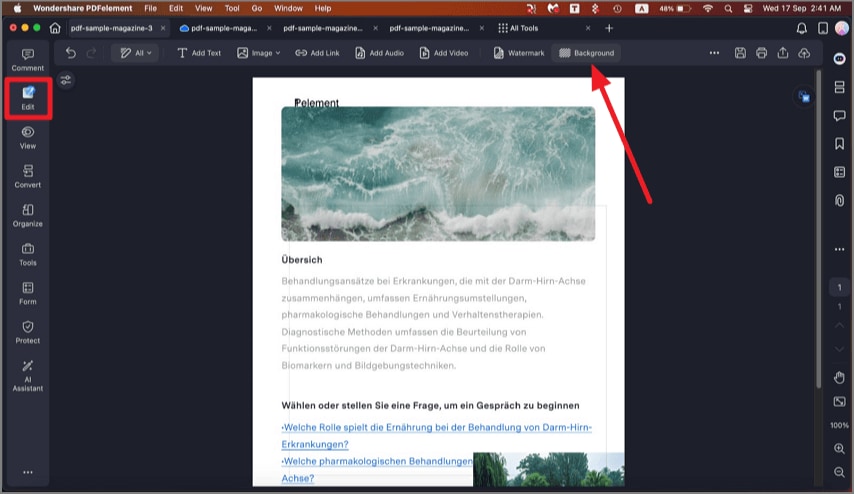
Task: Go to the Home screen icon
Action: [55, 28]
